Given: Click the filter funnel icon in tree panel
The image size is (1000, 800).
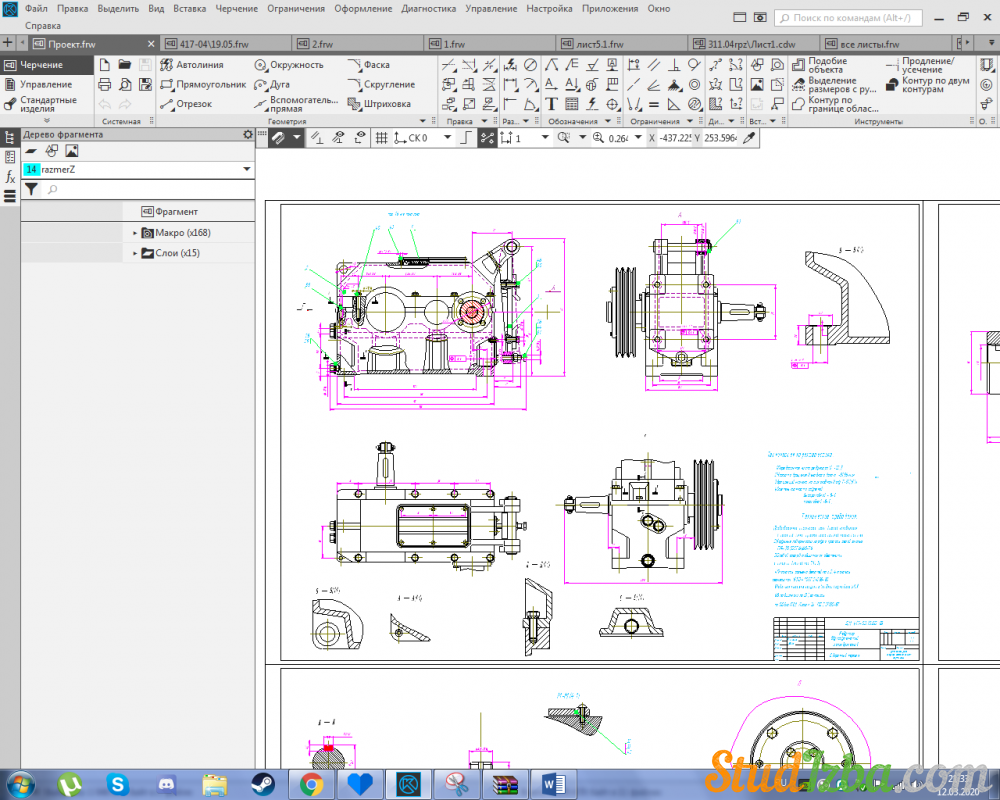Looking at the screenshot, I should click(x=31, y=189).
